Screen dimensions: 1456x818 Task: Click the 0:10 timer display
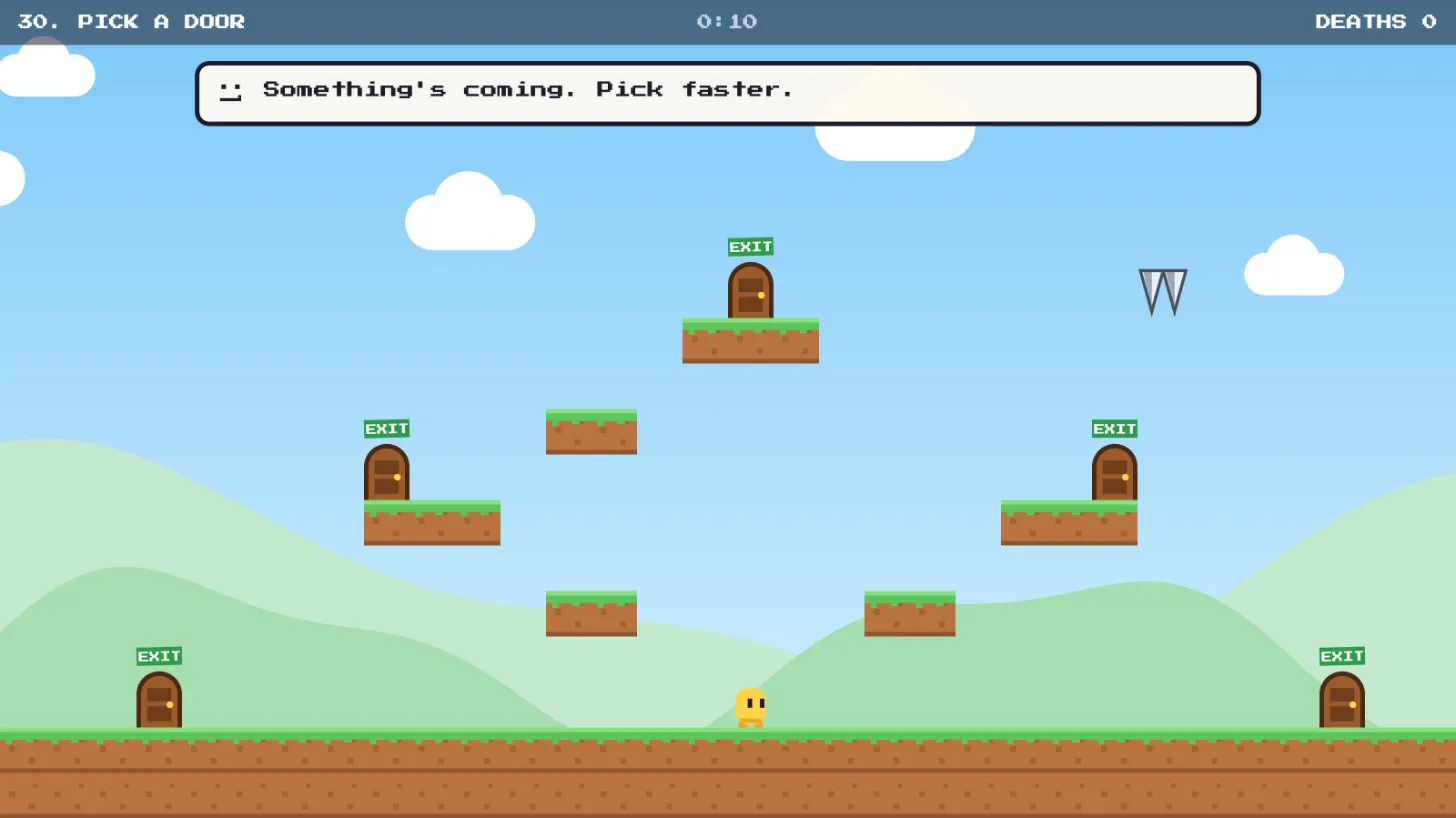pyautogui.click(x=727, y=22)
